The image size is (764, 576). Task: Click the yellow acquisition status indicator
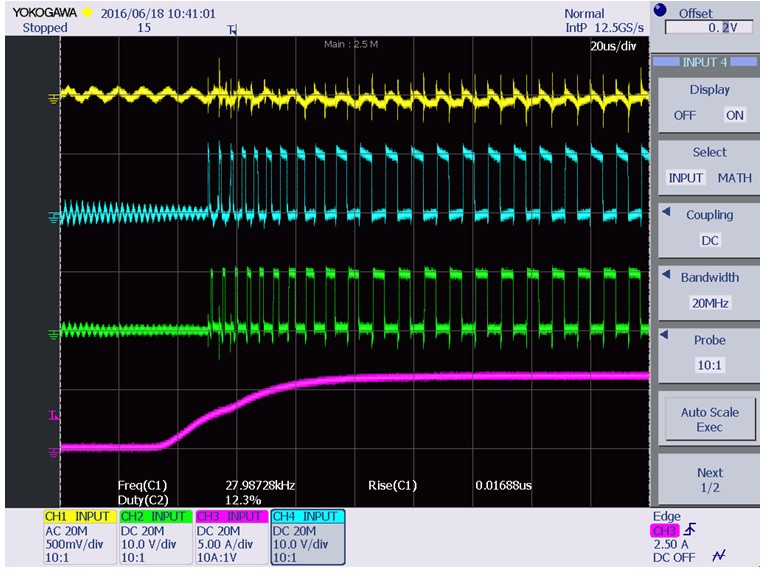point(87,13)
